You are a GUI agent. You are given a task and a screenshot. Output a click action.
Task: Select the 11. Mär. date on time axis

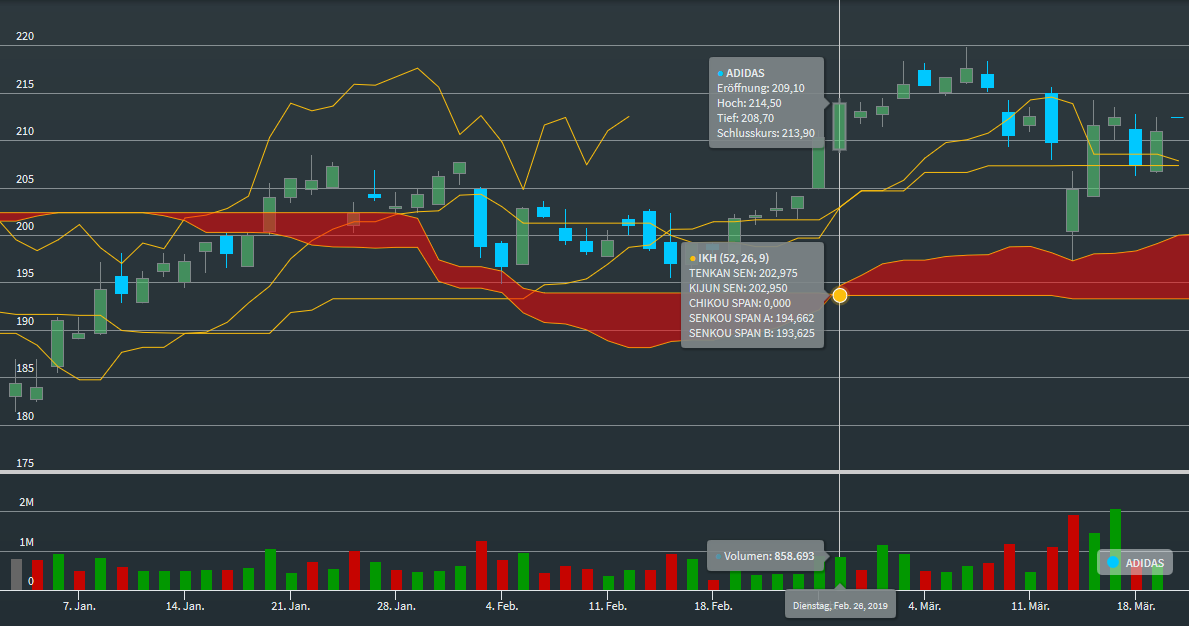pyautogui.click(x=1030, y=606)
